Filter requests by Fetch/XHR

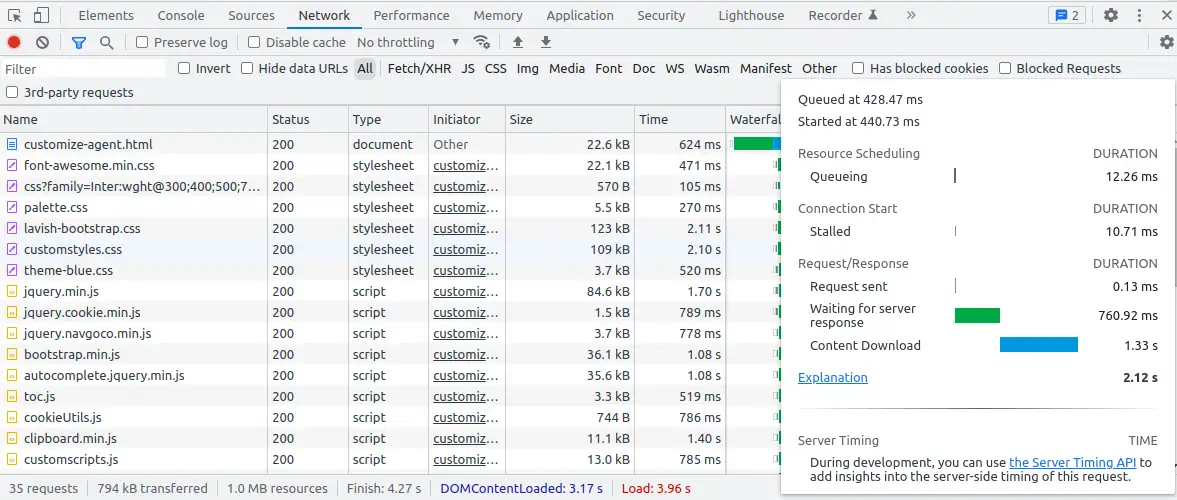(420, 68)
